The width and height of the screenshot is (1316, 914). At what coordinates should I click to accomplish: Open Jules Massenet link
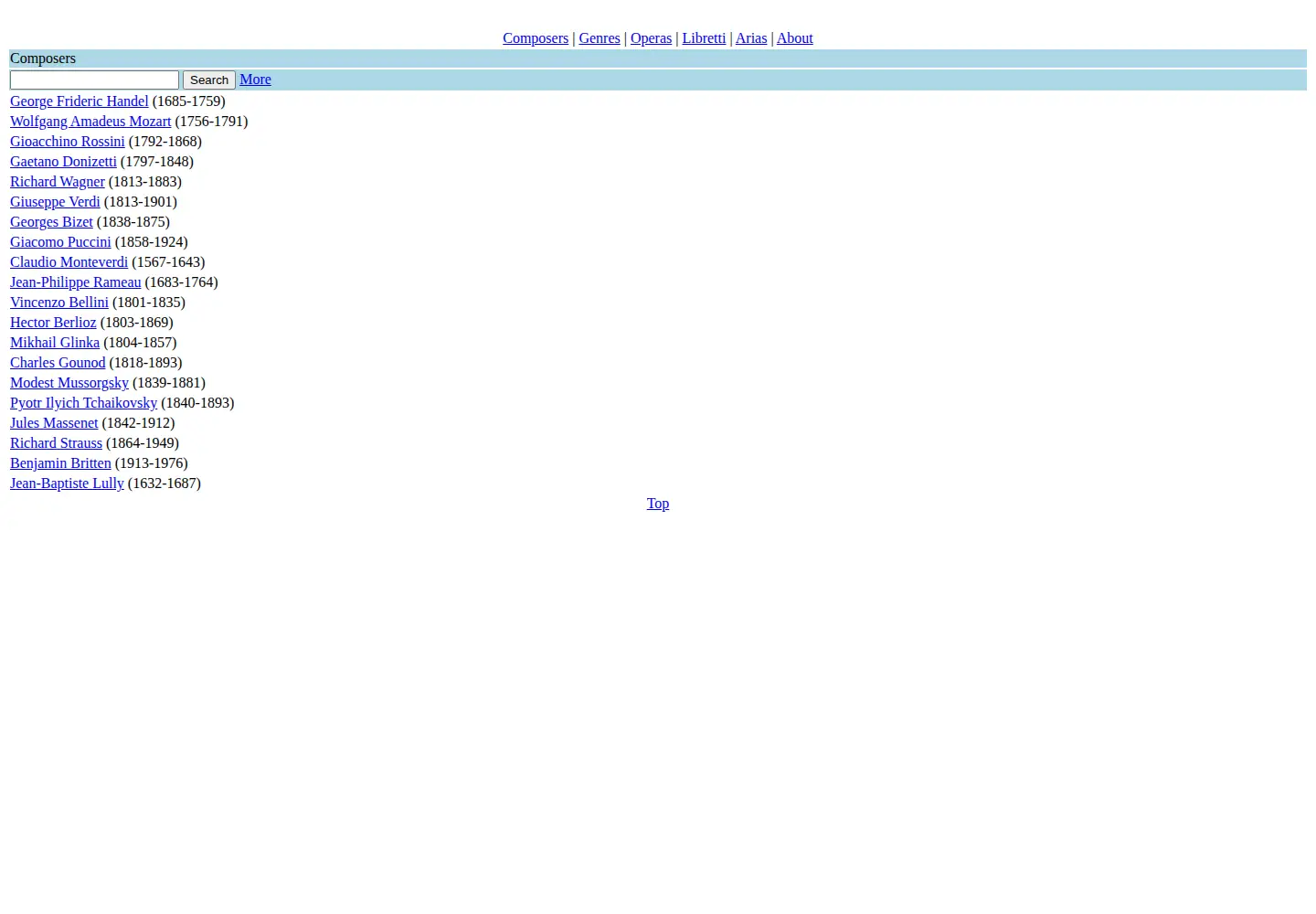click(x=54, y=423)
